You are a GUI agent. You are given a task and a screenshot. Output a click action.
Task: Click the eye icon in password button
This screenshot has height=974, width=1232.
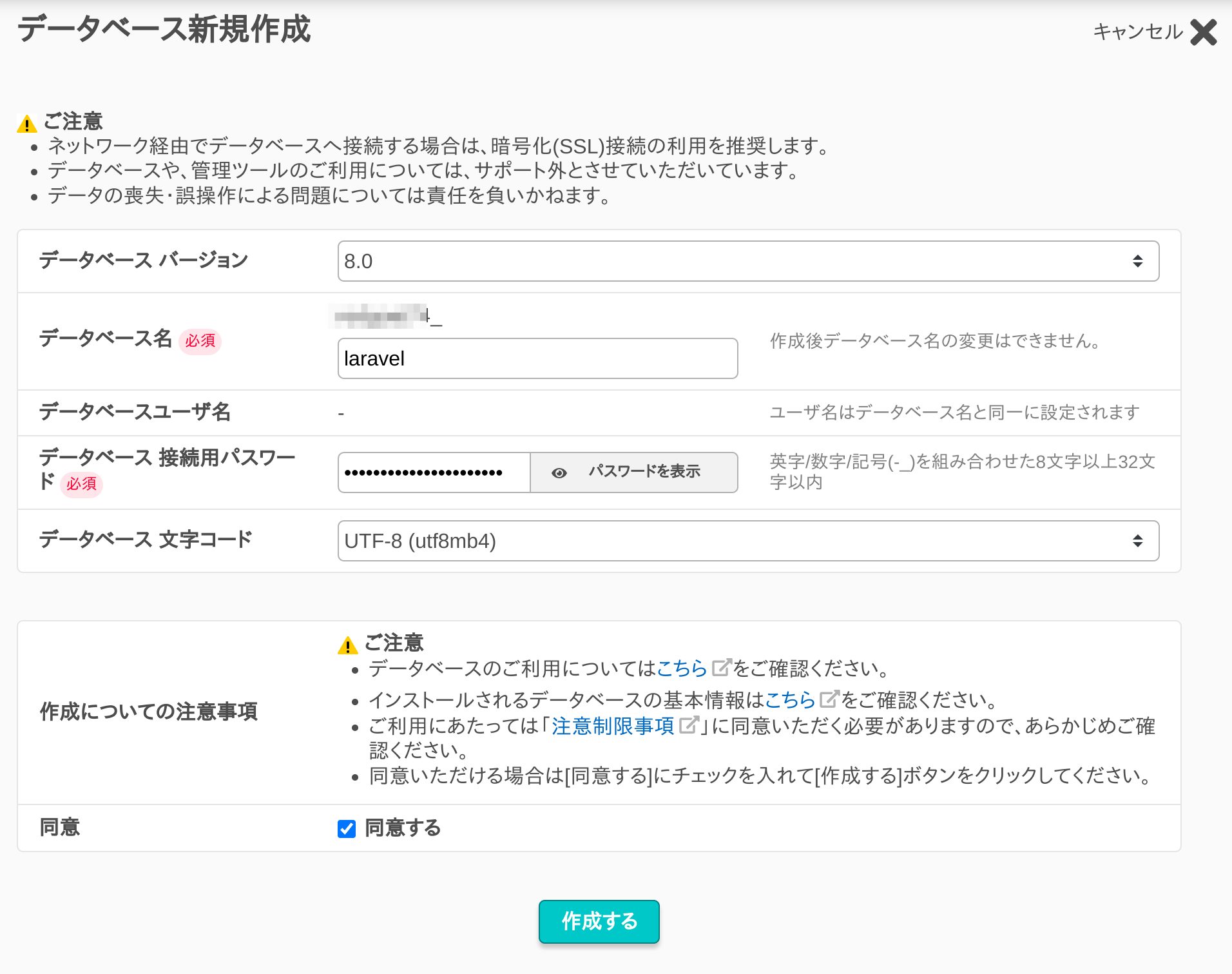(559, 472)
